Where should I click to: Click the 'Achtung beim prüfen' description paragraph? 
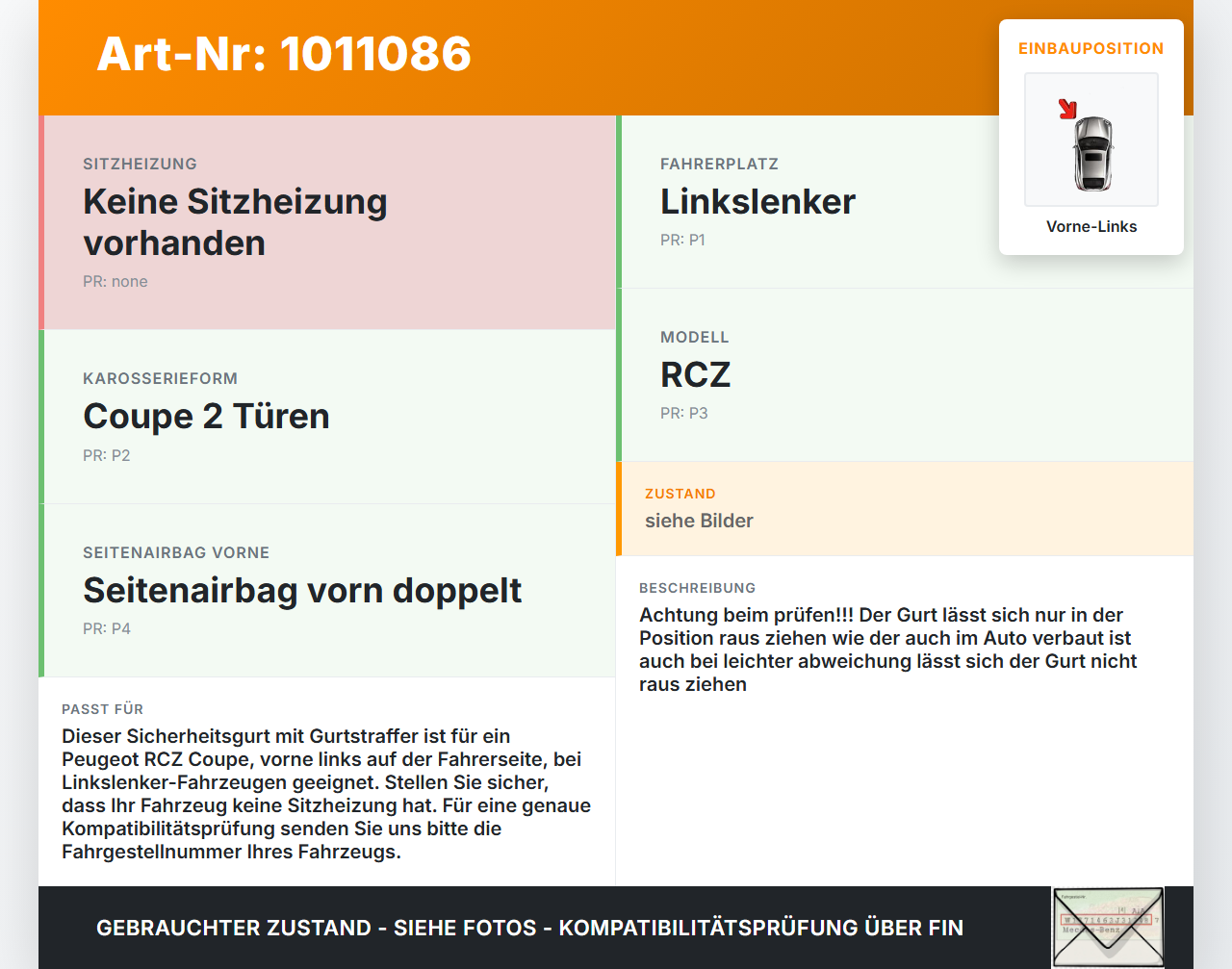tap(887, 650)
